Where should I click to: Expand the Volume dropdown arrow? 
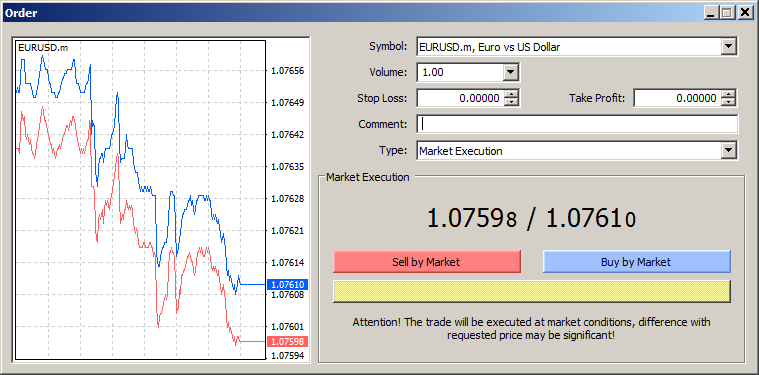(x=510, y=73)
